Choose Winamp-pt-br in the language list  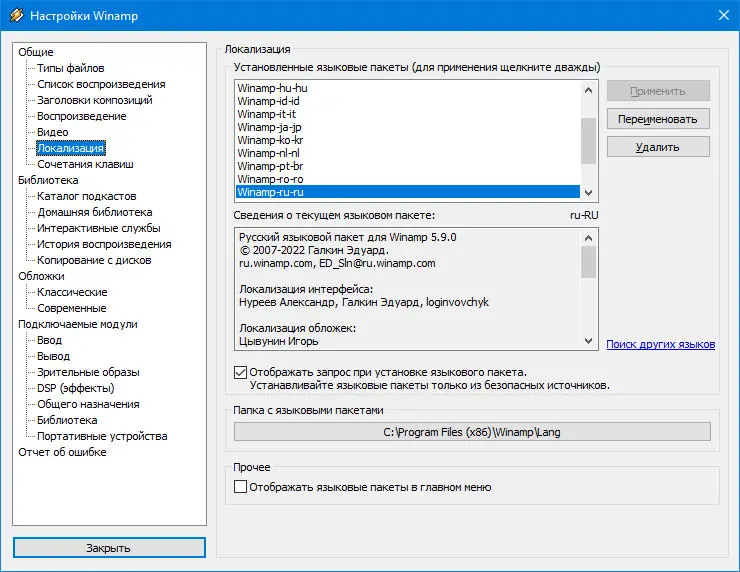click(265, 166)
